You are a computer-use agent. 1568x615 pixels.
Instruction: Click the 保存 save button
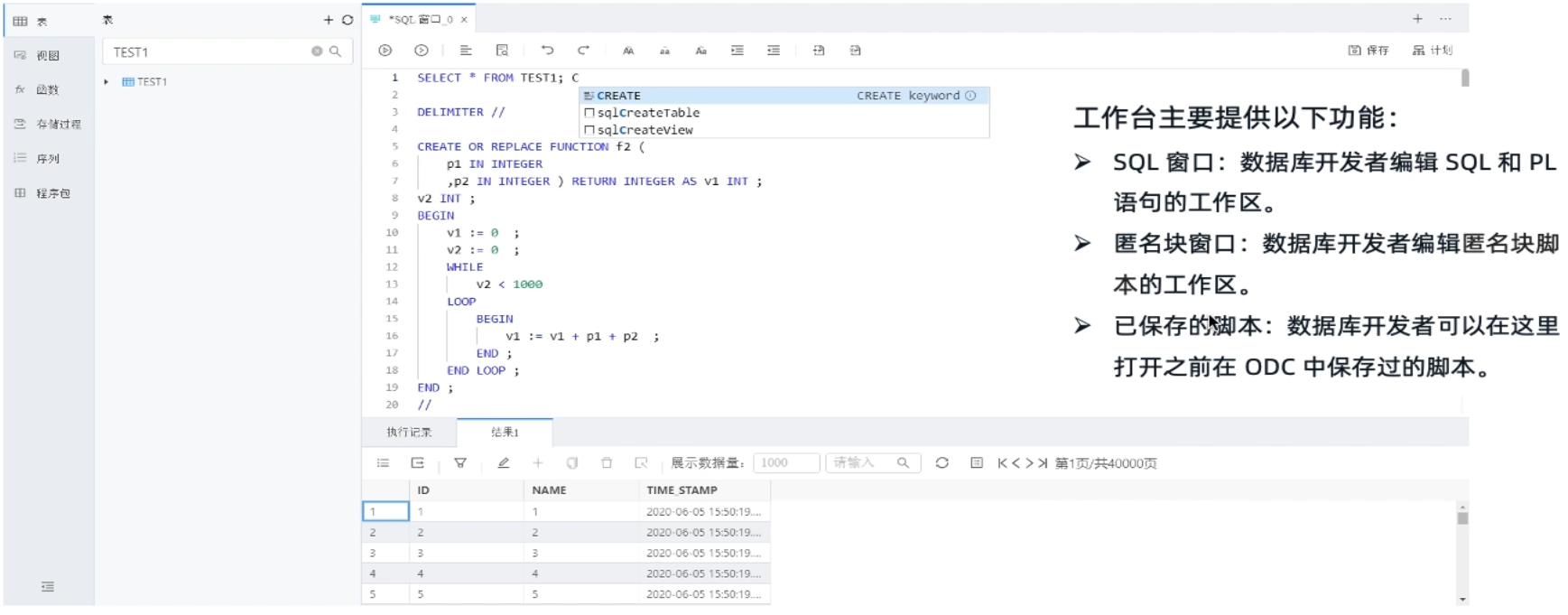coord(1369,51)
